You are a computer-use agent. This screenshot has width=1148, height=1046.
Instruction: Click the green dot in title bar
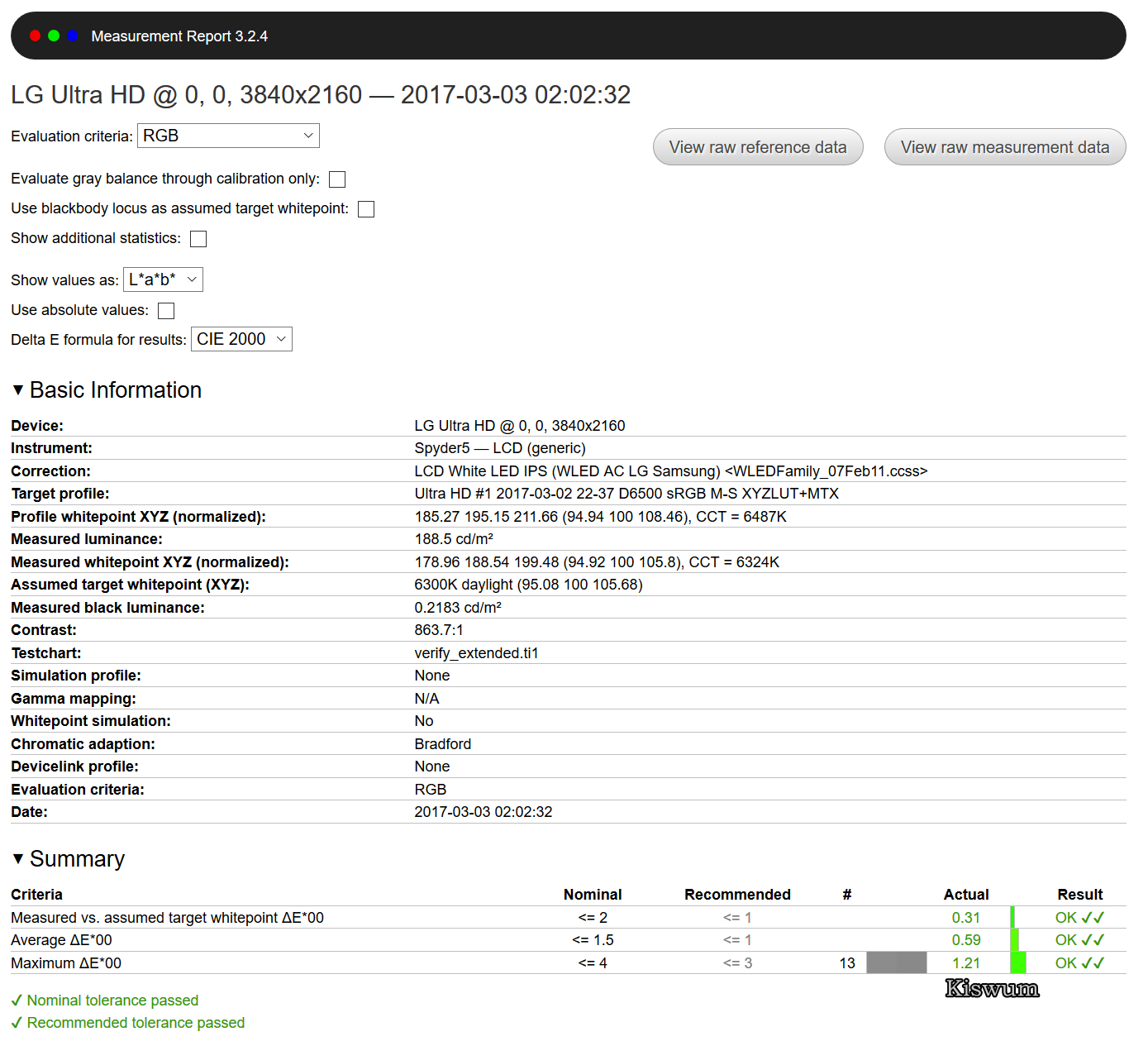[x=54, y=36]
